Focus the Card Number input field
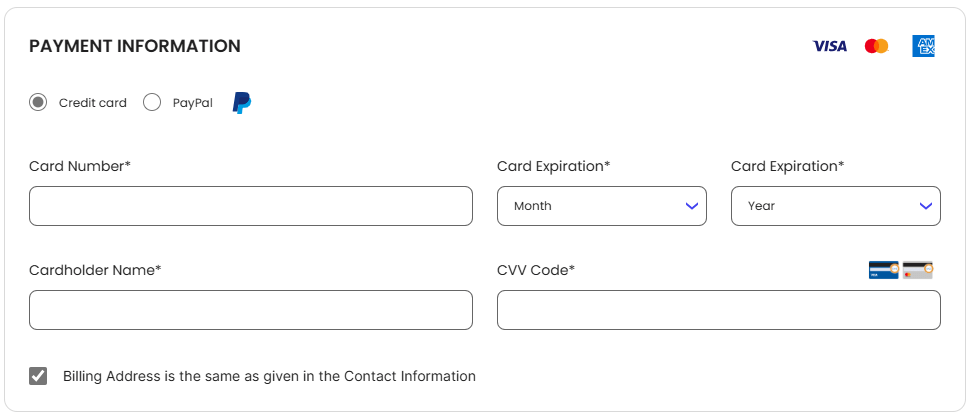The image size is (970, 420). click(251, 206)
